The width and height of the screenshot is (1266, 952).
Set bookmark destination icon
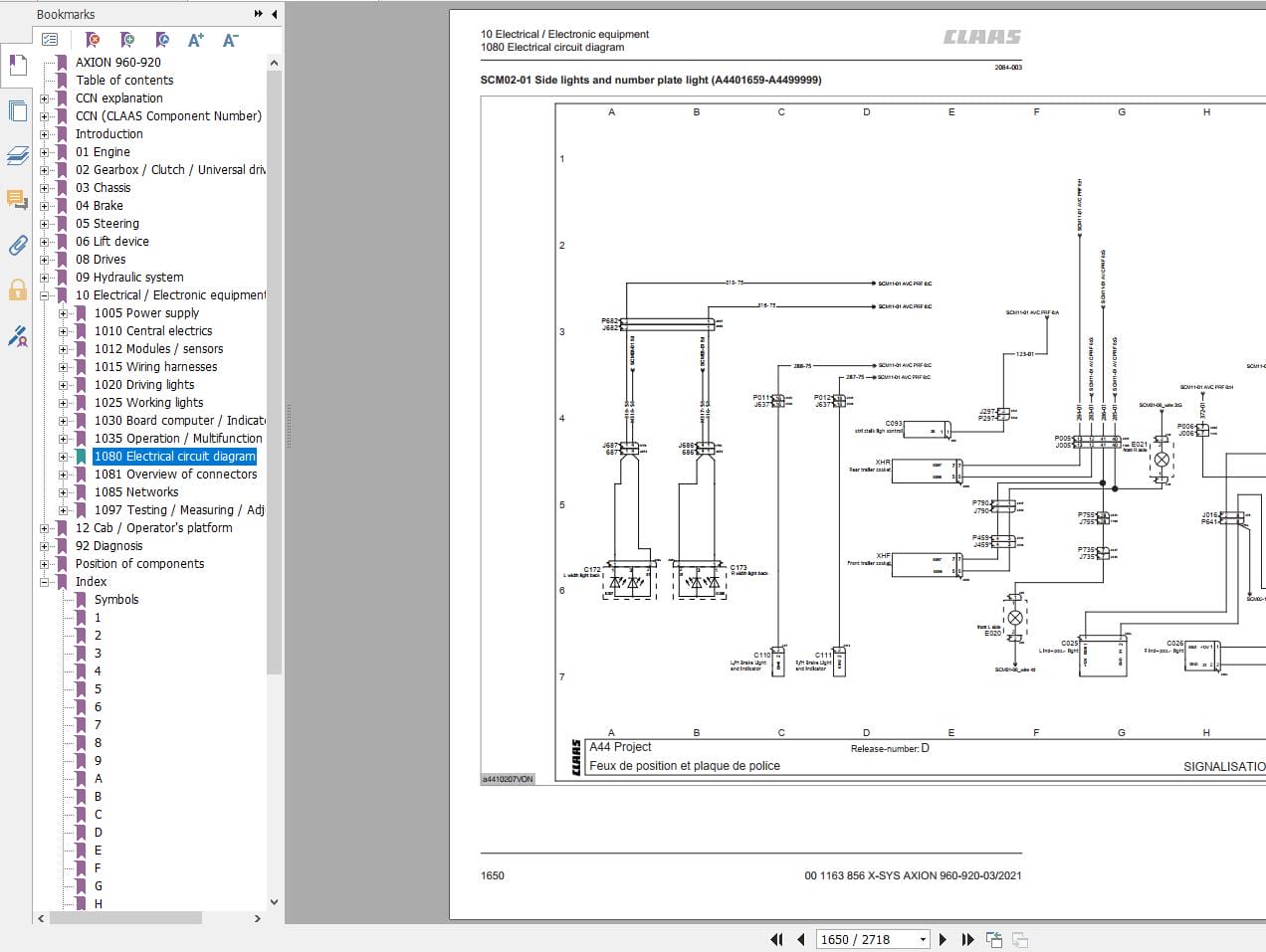pyautogui.click(x=161, y=40)
